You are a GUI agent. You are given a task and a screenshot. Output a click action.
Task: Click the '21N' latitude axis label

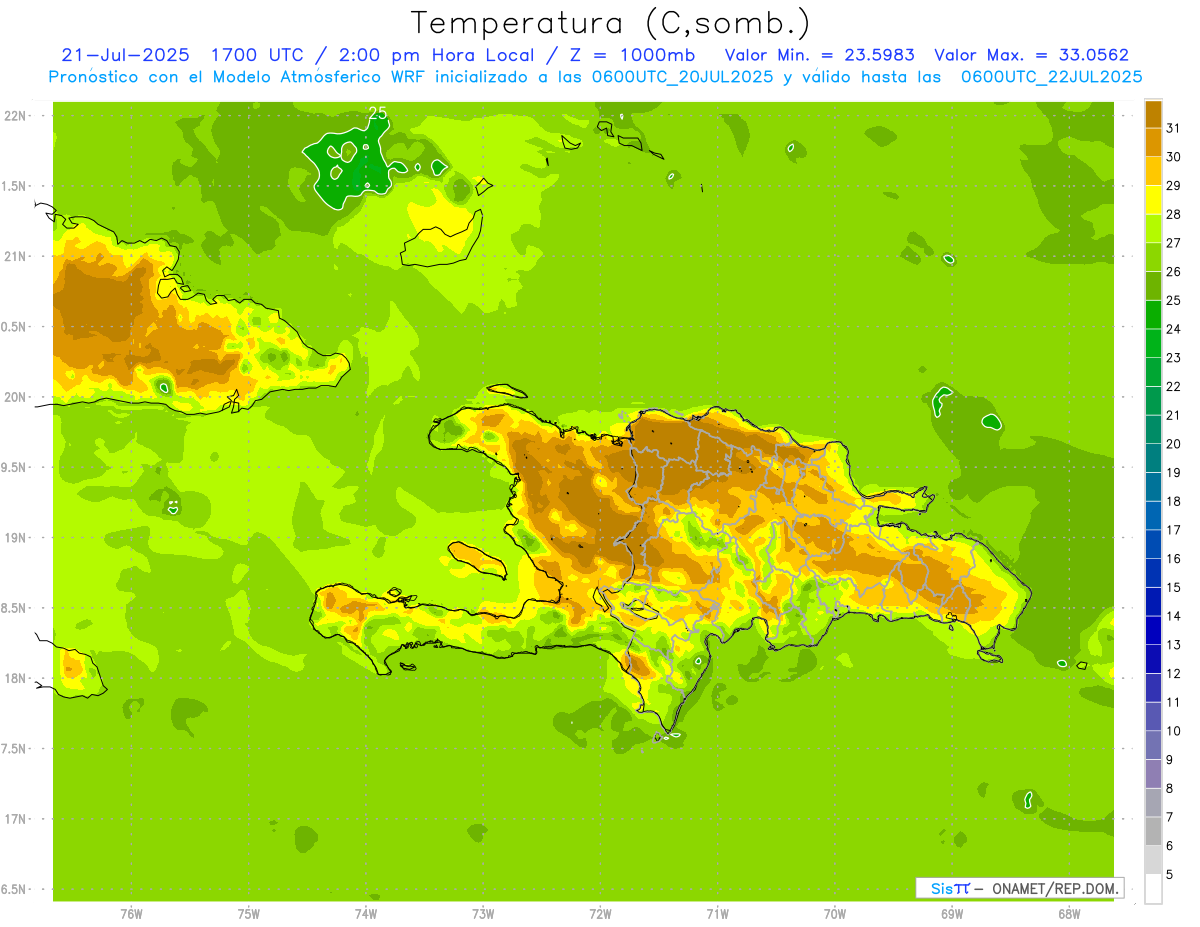[16, 256]
